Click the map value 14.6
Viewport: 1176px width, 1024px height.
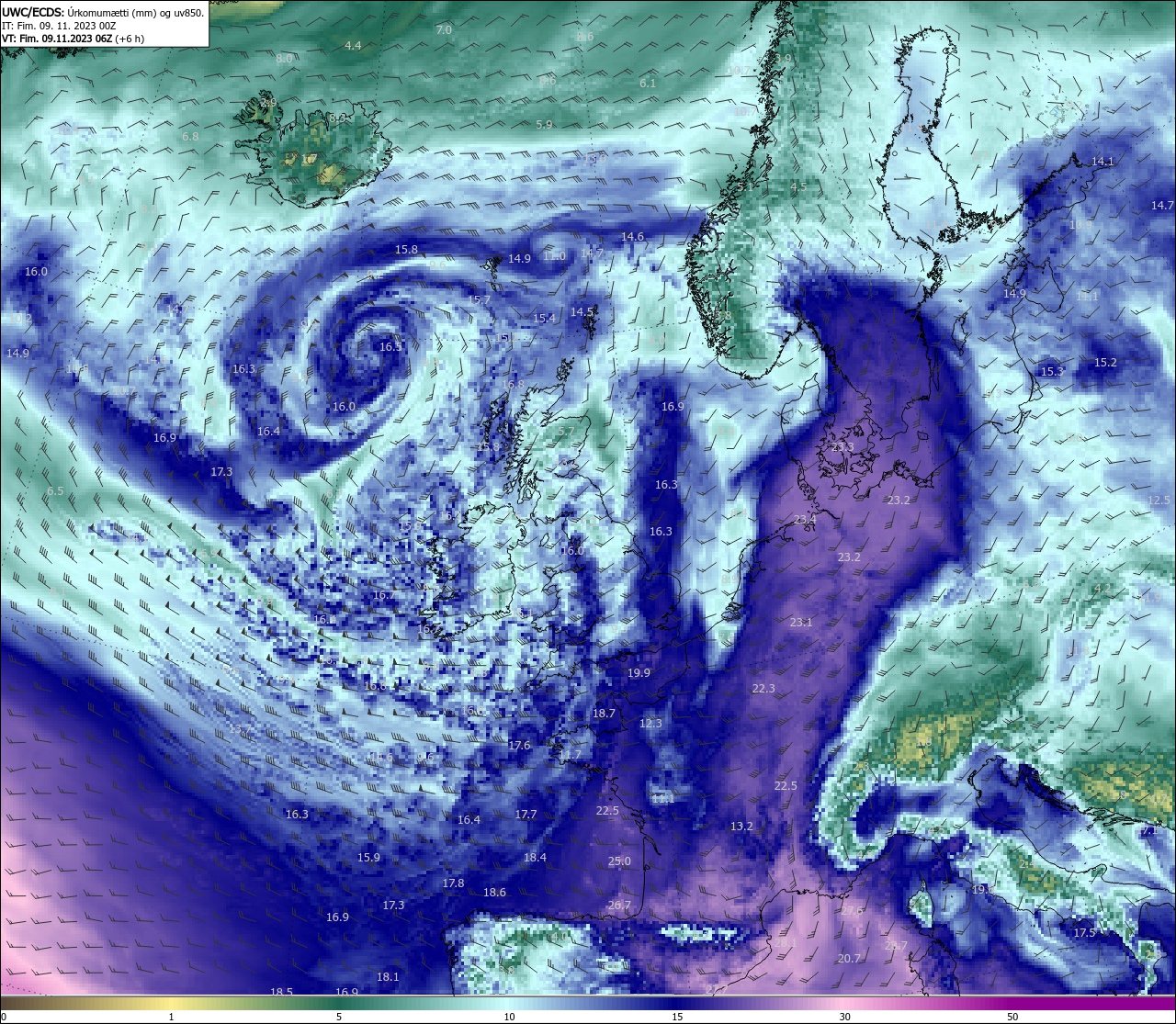(632, 236)
